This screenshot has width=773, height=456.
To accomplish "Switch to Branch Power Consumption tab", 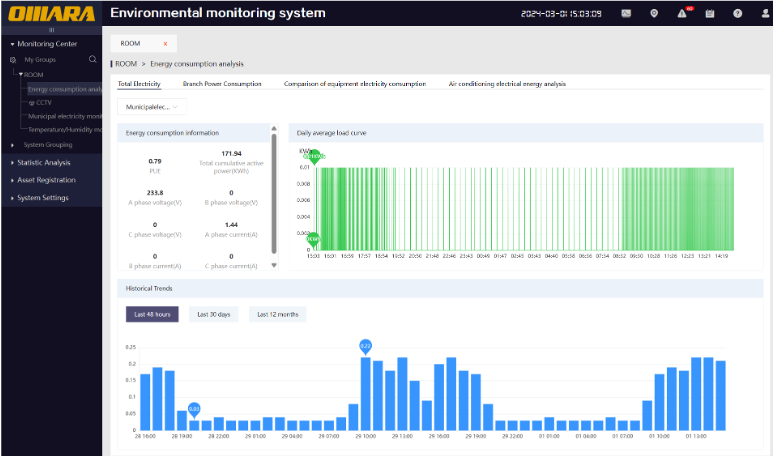I will tap(222, 84).
